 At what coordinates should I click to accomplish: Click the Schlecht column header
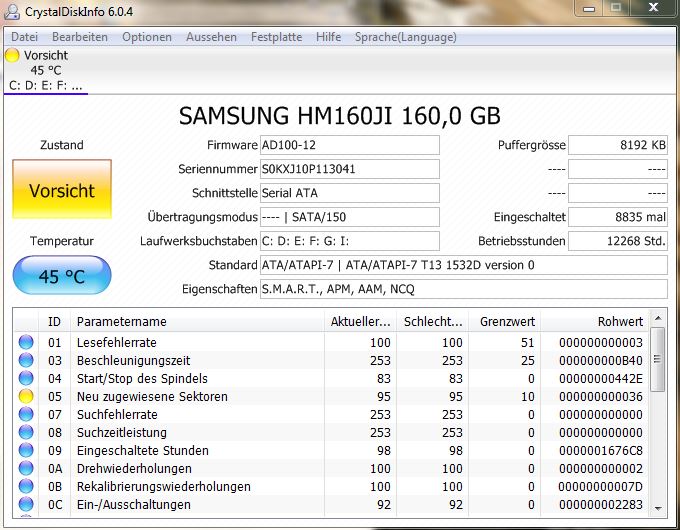click(x=432, y=321)
